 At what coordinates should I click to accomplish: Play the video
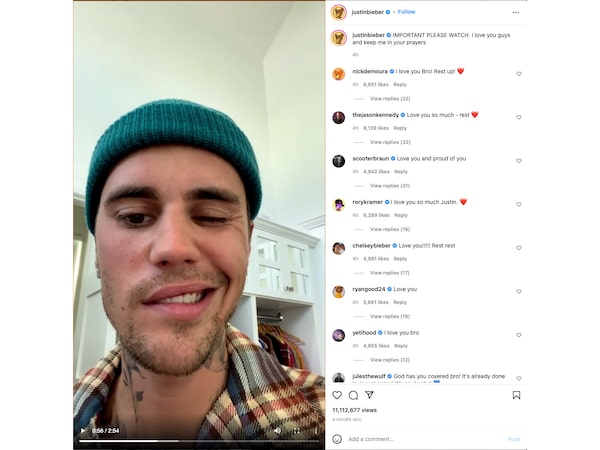click(x=83, y=431)
